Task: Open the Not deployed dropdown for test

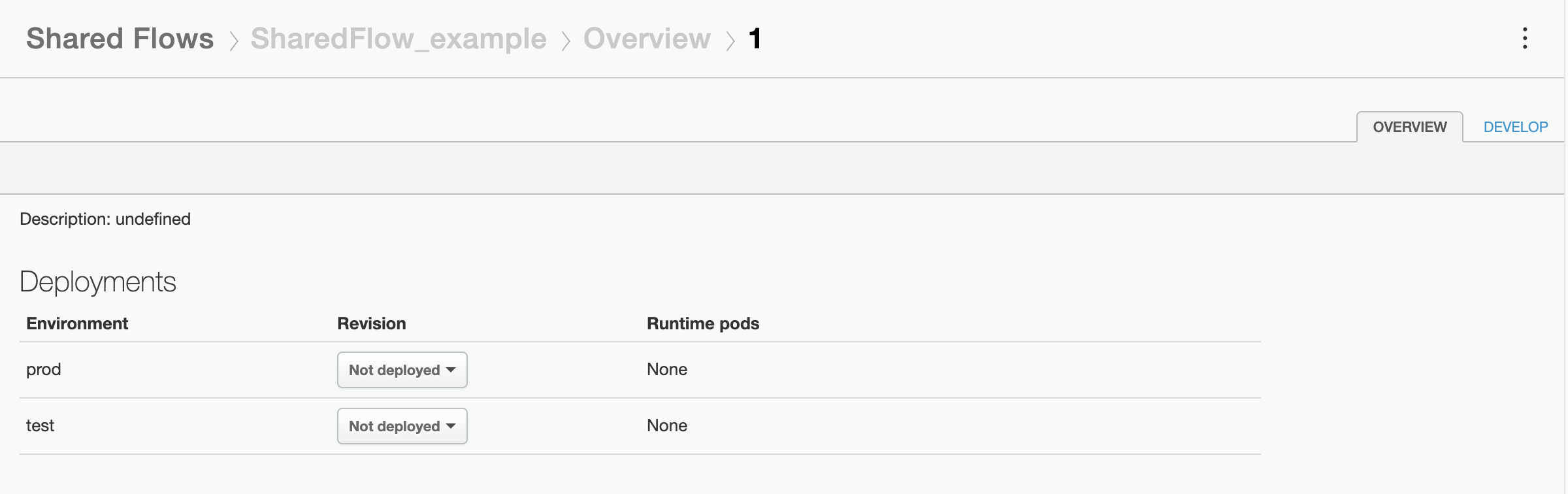Action: [402, 425]
